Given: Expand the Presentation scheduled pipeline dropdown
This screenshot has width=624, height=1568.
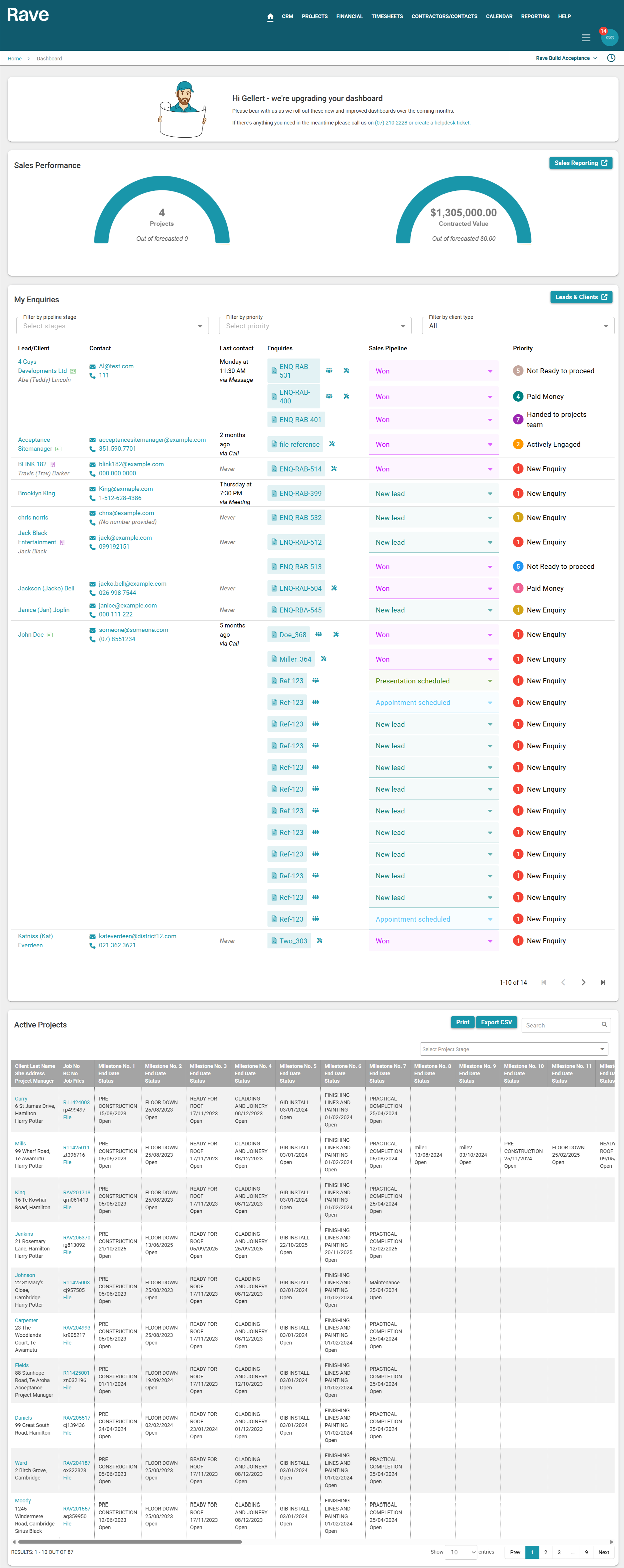Looking at the screenshot, I should coord(433,681).
